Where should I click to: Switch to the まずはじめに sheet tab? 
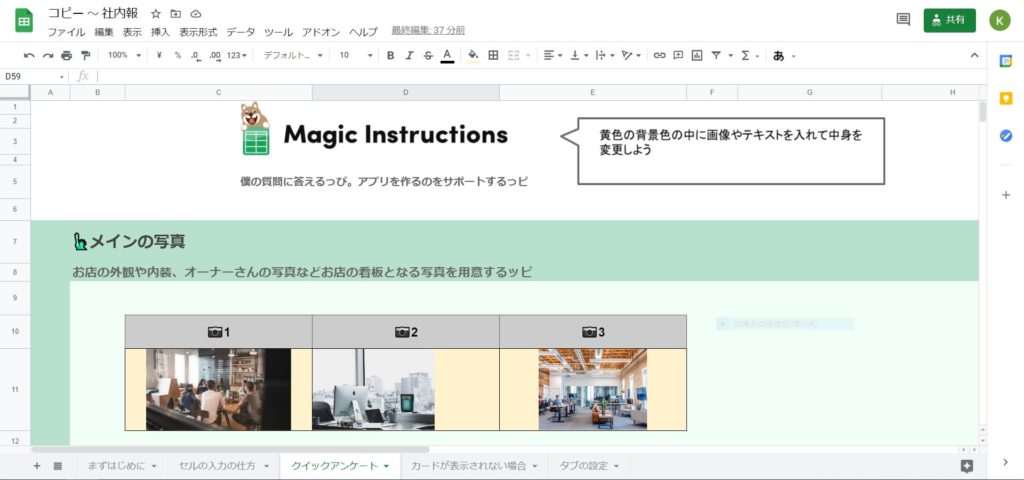(121, 466)
